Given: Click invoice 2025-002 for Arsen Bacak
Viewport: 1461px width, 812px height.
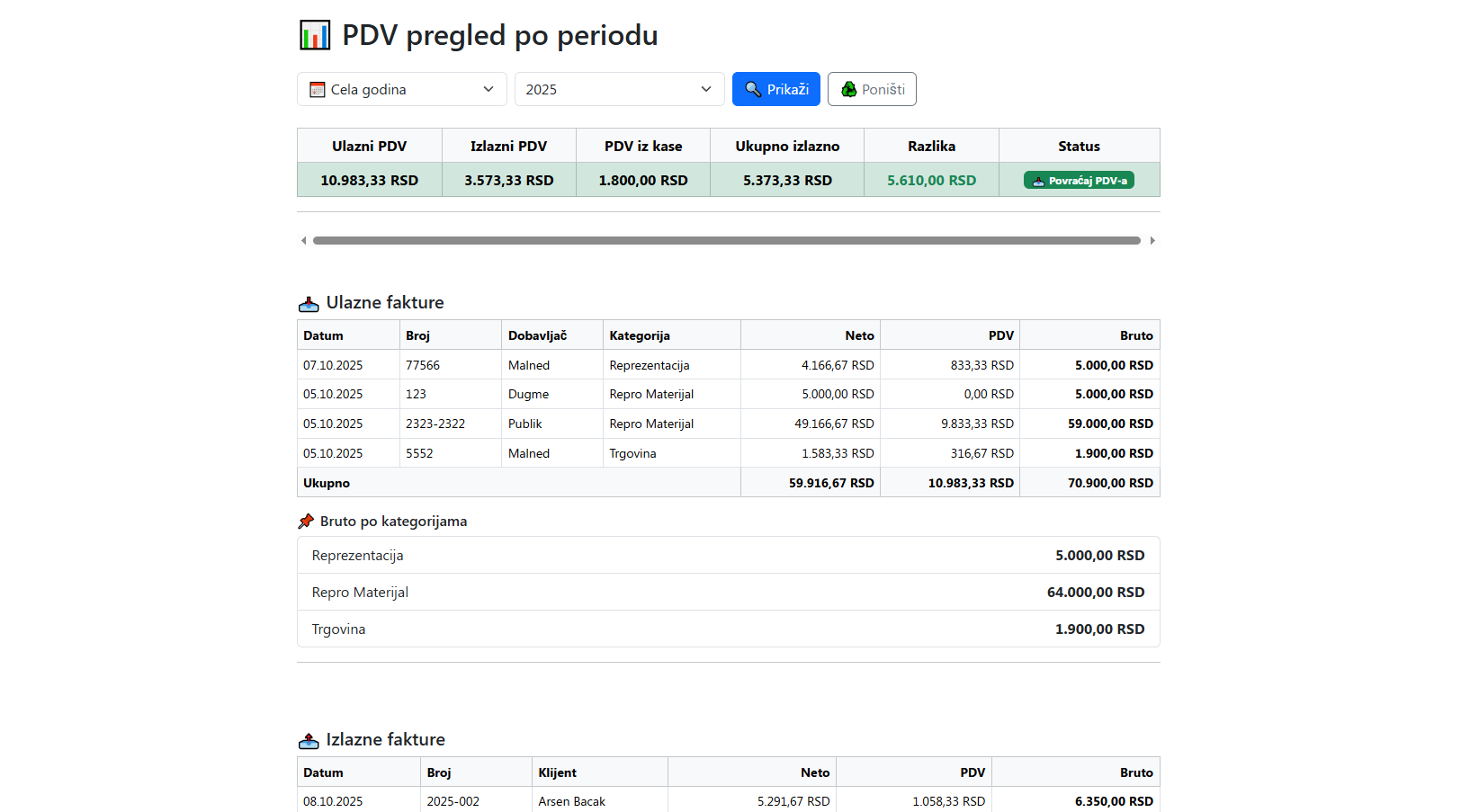Looking at the screenshot, I should point(630,801).
